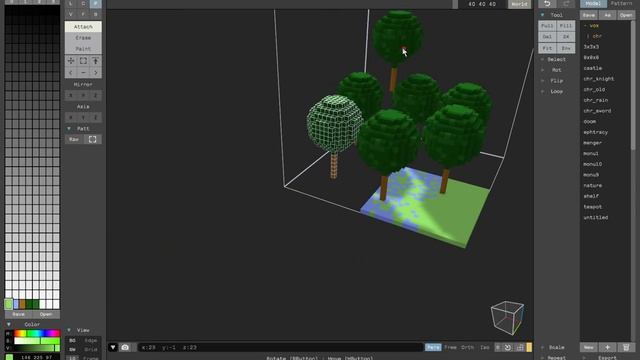
Task: Switch to the Model tab
Action: (x=593, y=4)
